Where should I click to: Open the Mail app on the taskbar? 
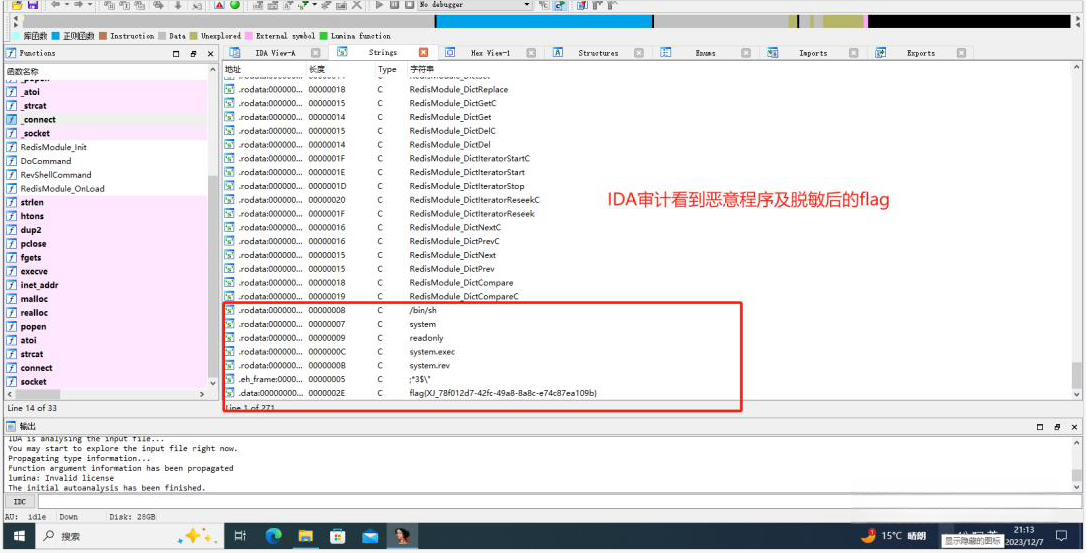tap(370, 536)
